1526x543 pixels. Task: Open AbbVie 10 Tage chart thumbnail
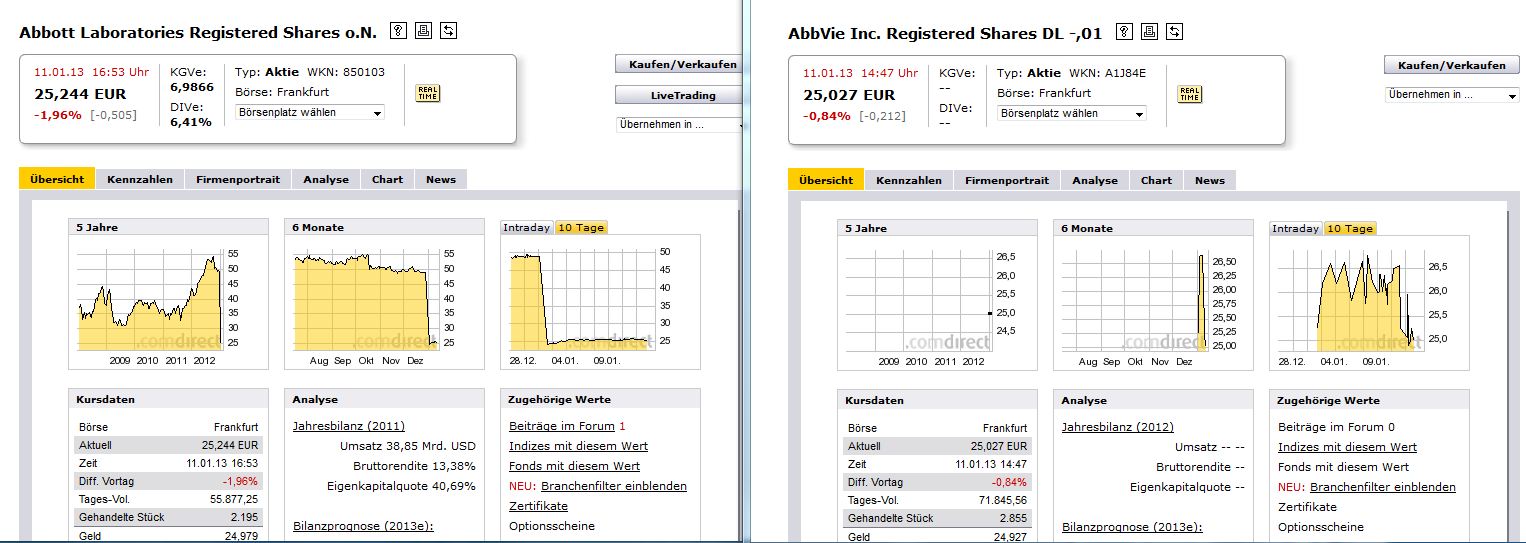point(1369,305)
